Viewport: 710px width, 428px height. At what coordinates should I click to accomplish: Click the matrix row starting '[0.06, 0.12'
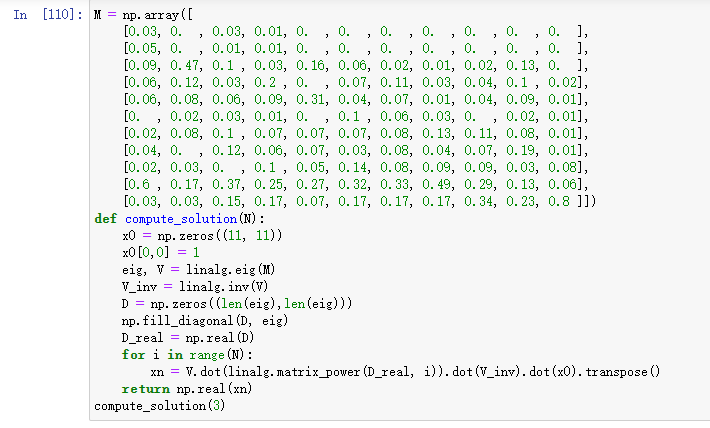(x=356, y=82)
